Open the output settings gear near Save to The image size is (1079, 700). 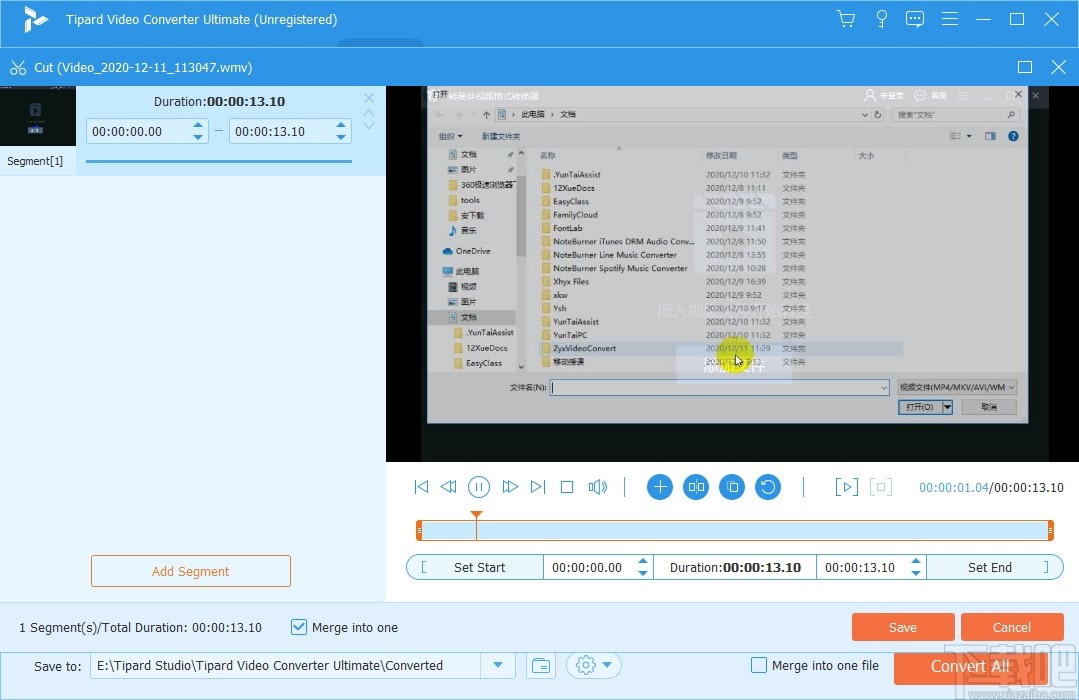click(586, 665)
